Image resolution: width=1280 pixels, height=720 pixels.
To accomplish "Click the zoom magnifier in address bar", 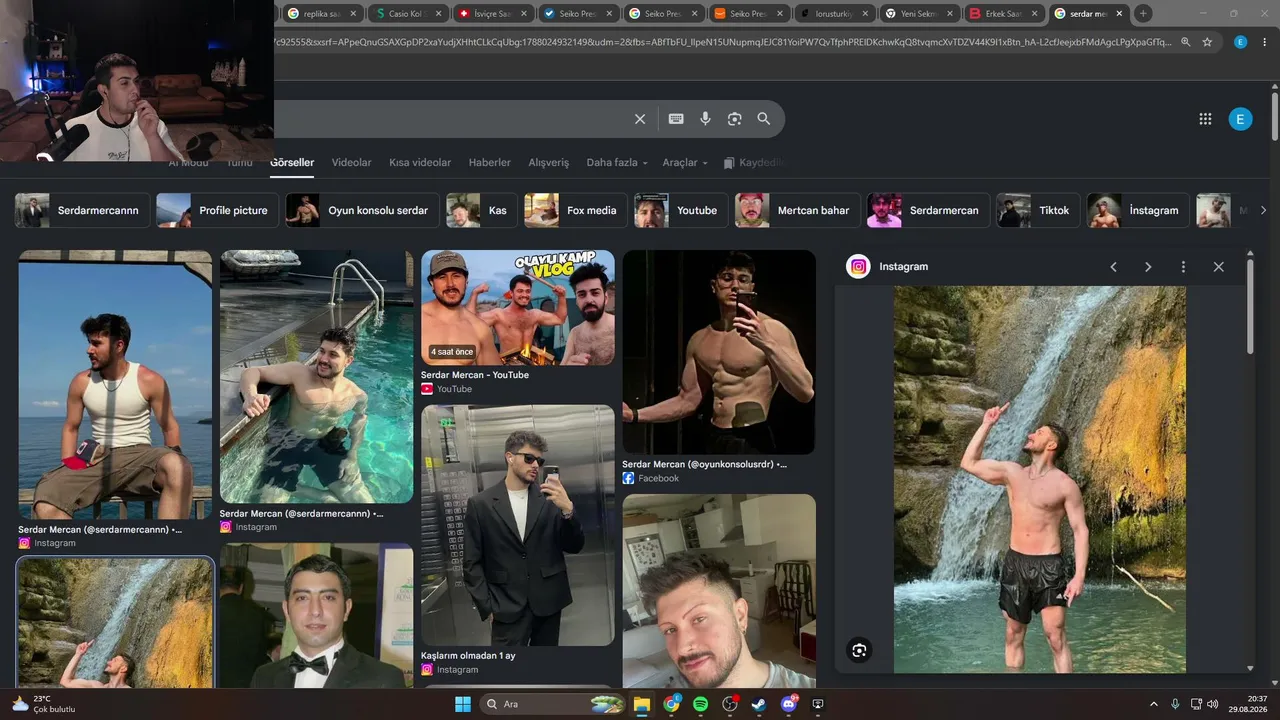I will [x=1185, y=42].
